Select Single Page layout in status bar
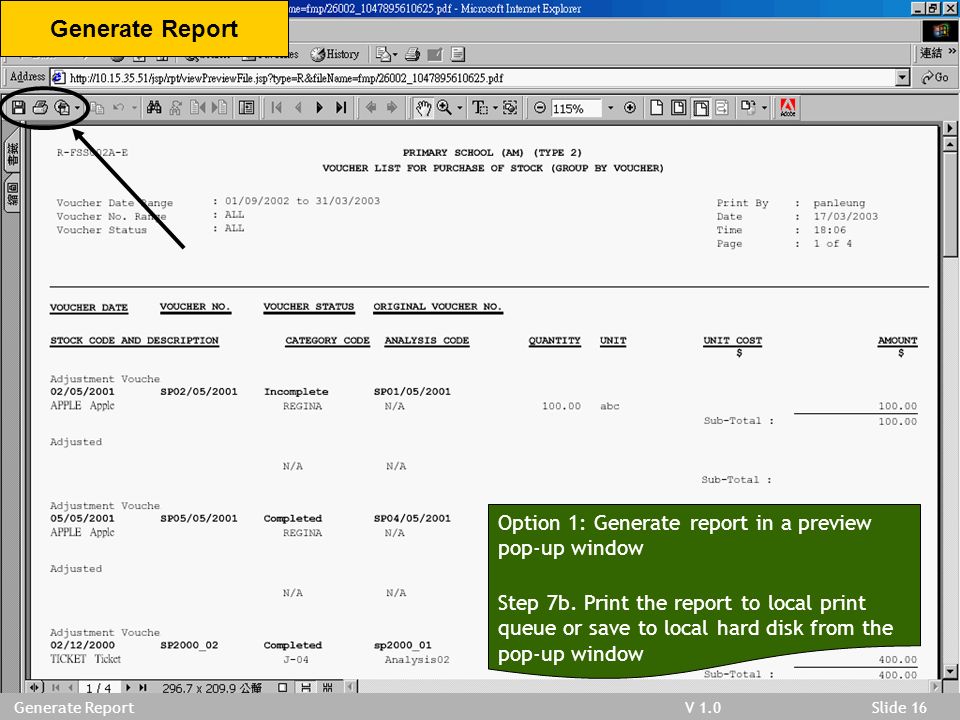The image size is (960, 720). (282, 688)
